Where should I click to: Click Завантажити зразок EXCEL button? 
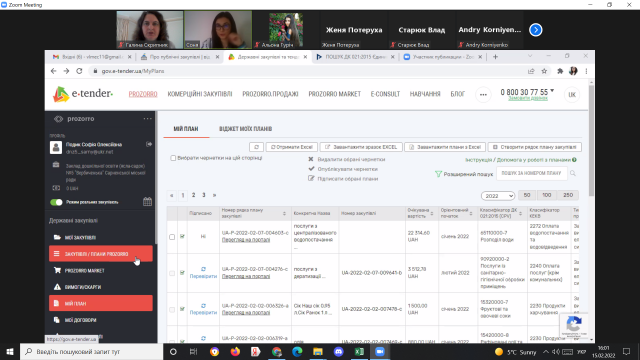361,147
